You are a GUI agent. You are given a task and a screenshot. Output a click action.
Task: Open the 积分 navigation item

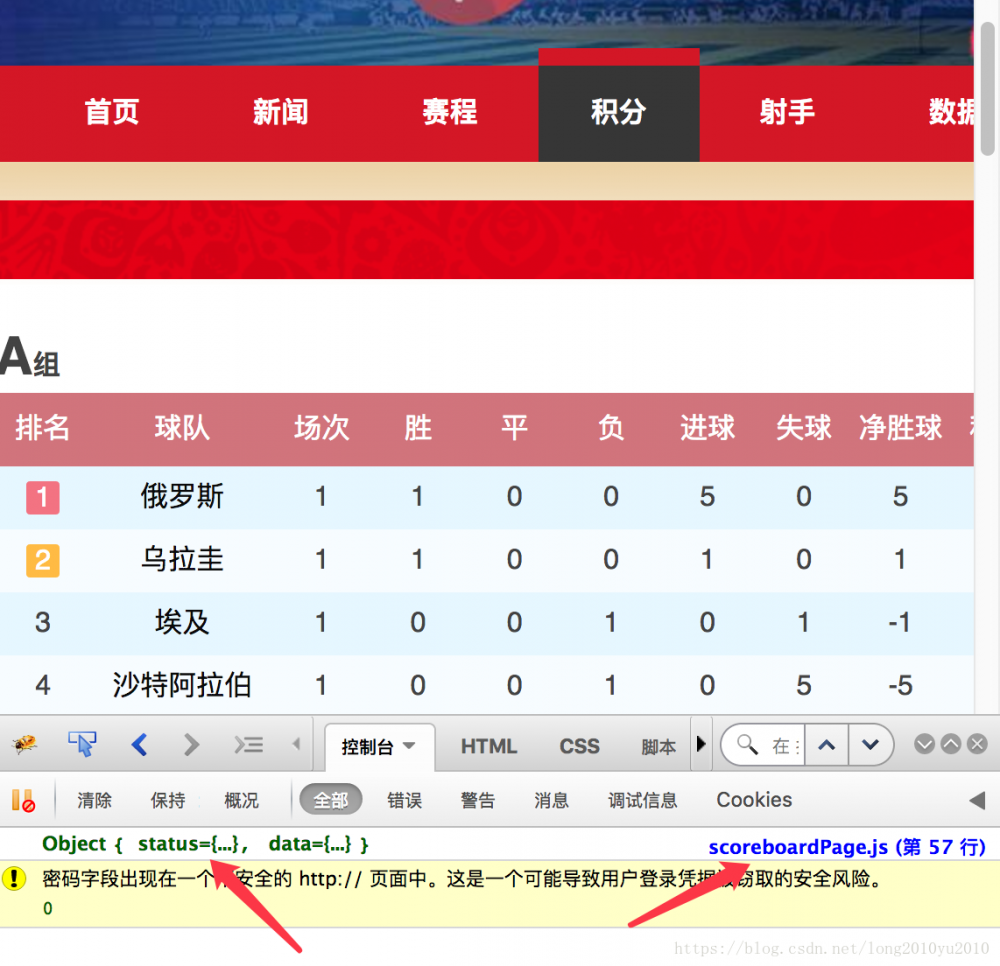(619, 112)
